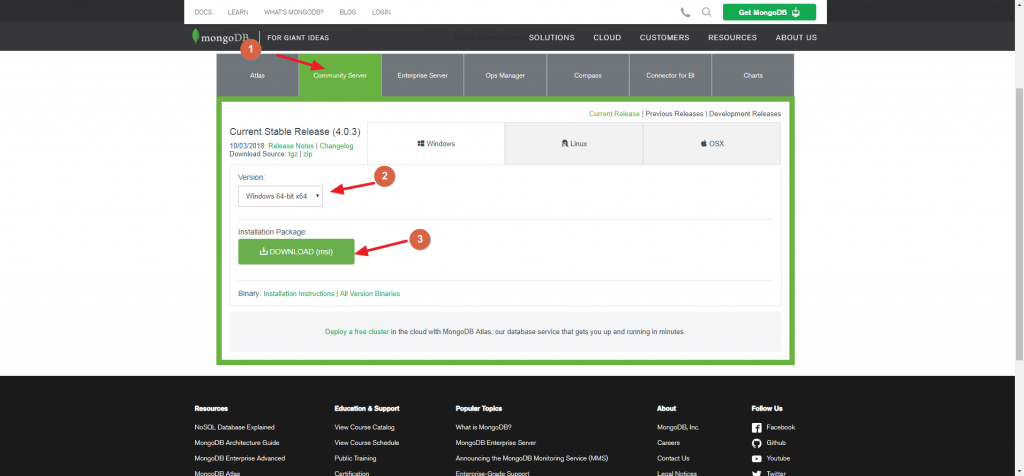Open the RESOURCES nav menu
The image size is (1024, 476).
click(732, 38)
